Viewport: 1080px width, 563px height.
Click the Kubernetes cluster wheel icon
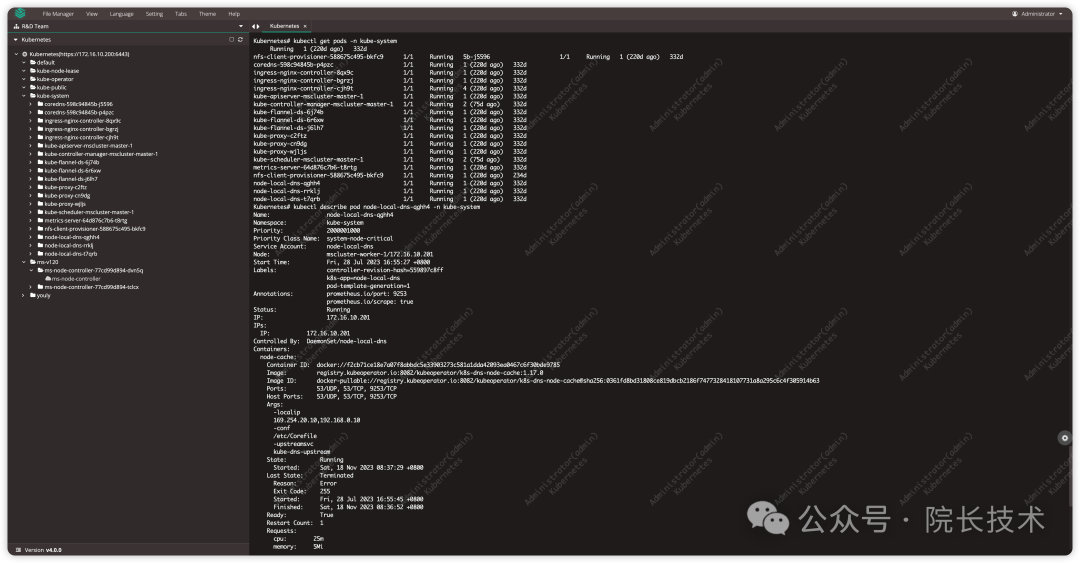[25, 54]
